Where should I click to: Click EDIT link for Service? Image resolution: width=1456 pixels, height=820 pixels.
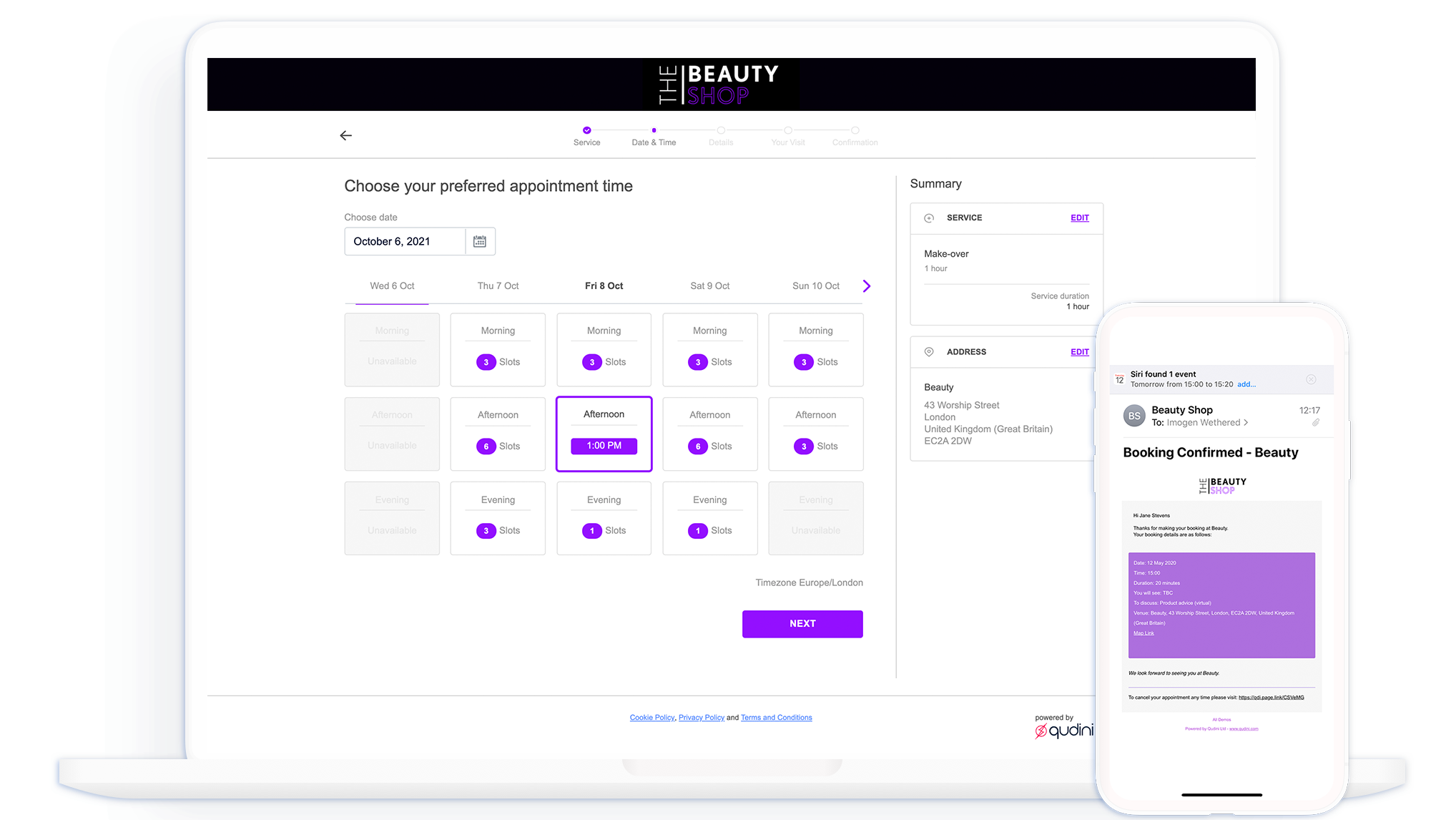[x=1079, y=218]
